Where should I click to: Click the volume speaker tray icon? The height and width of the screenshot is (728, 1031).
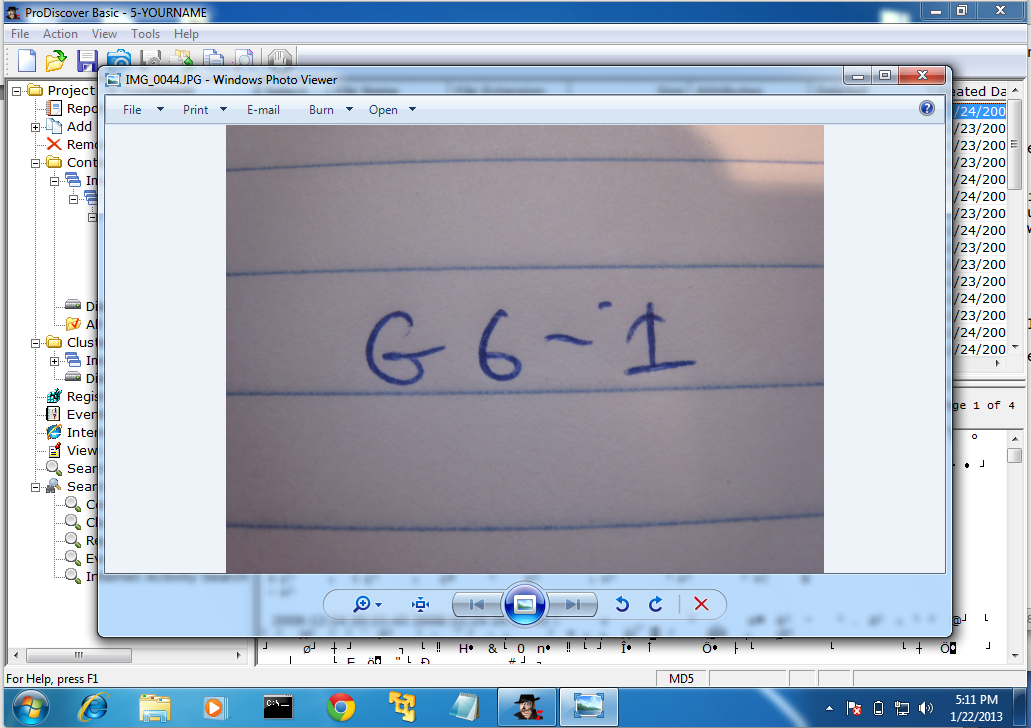click(x=926, y=708)
